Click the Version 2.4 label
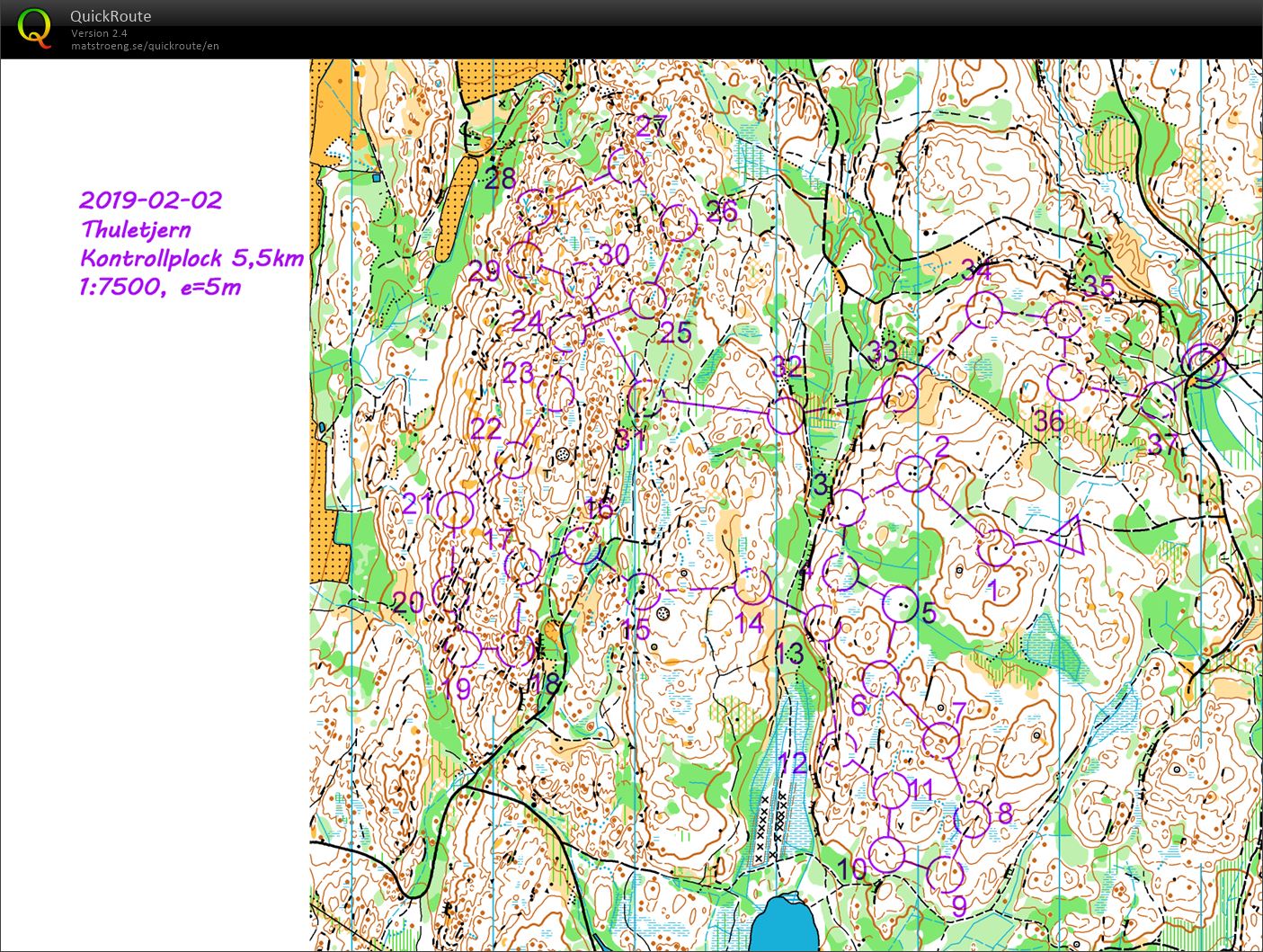 99,33
